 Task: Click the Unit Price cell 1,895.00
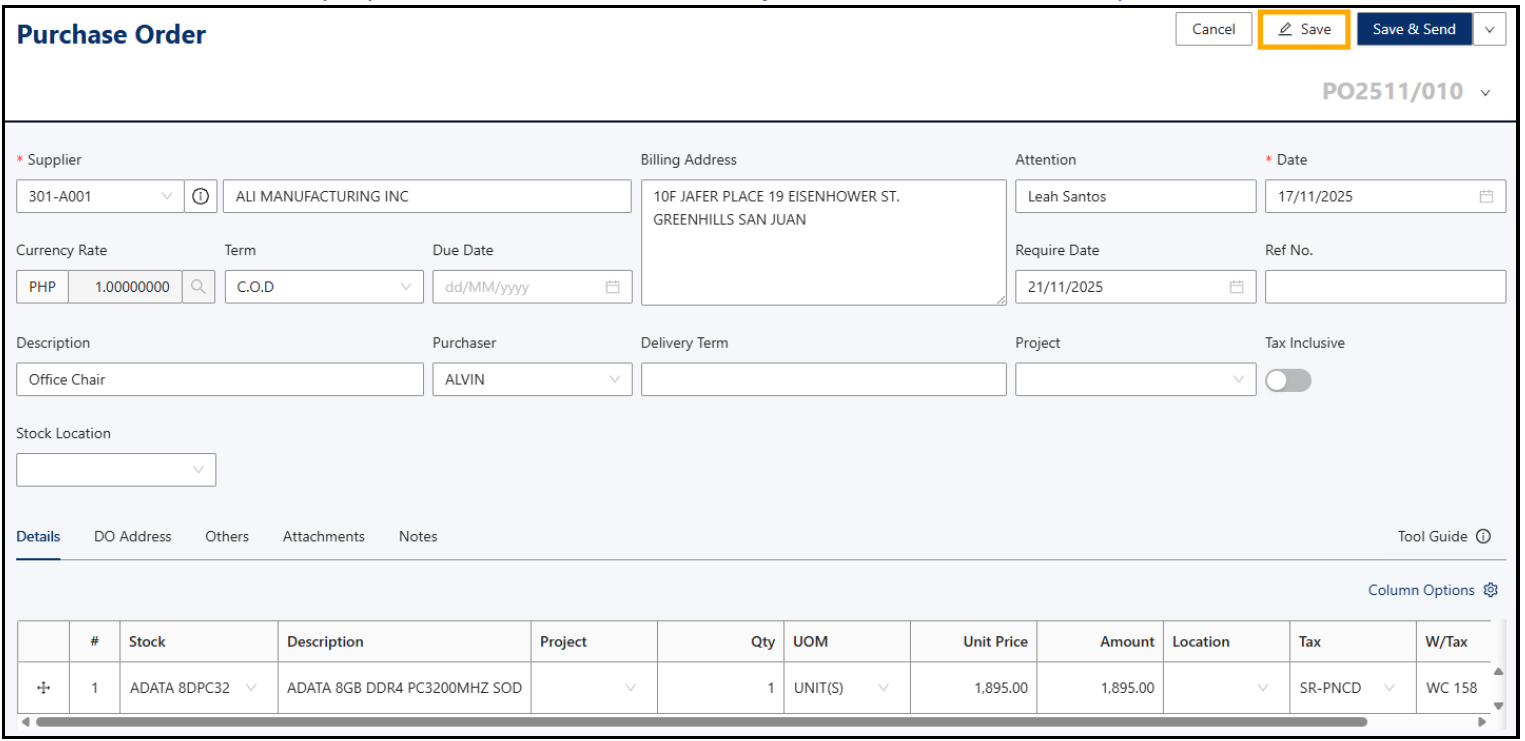click(x=973, y=688)
